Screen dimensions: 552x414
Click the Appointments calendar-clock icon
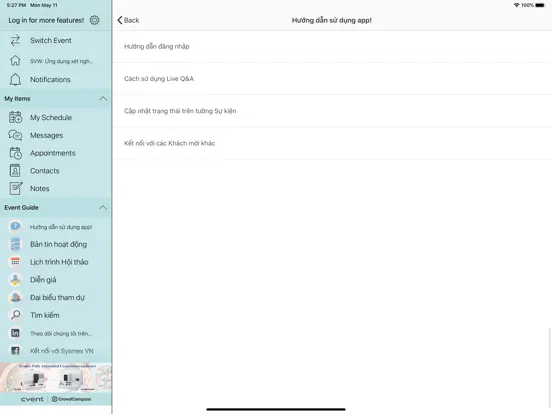click(x=15, y=153)
